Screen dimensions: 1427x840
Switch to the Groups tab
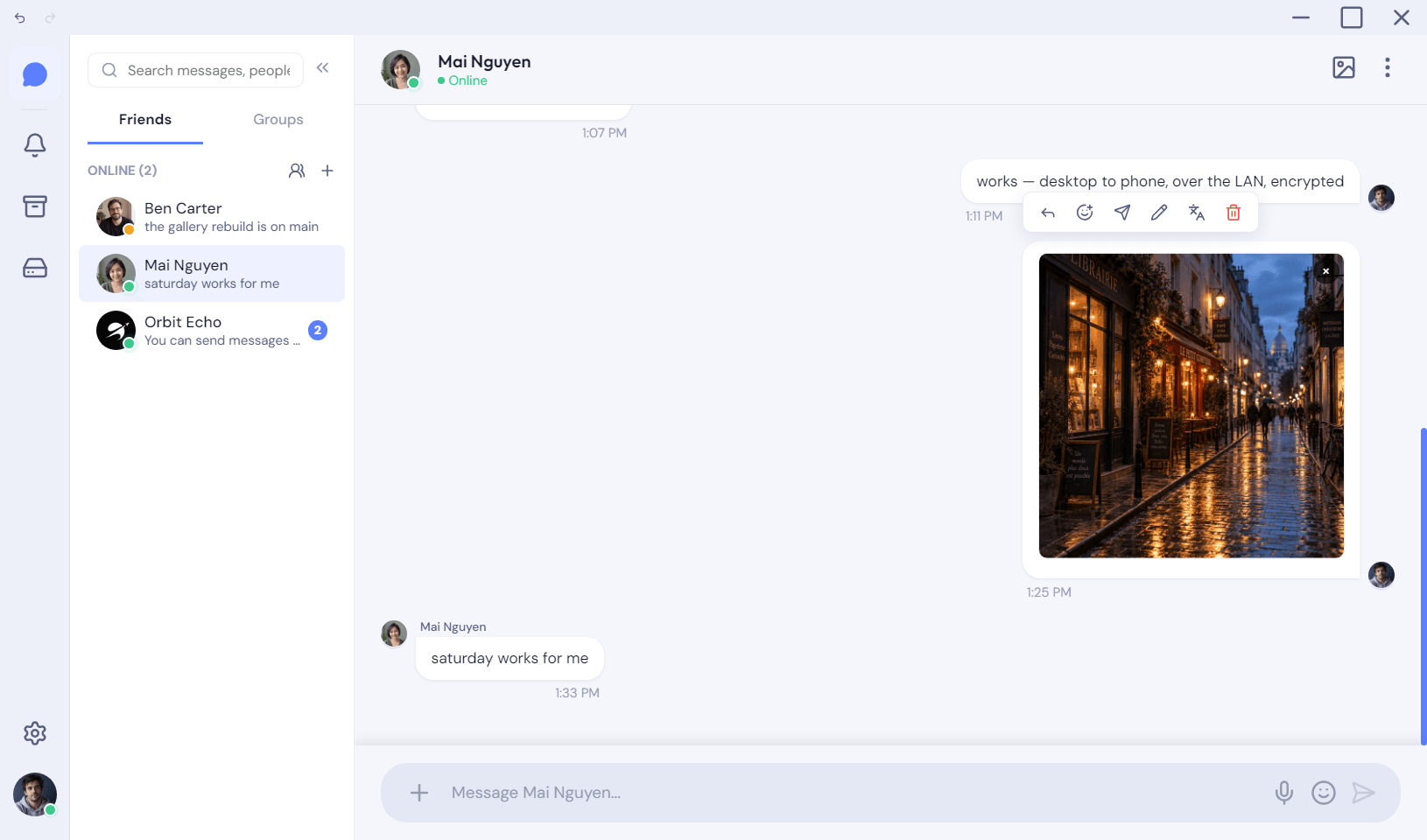[x=278, y=120]
